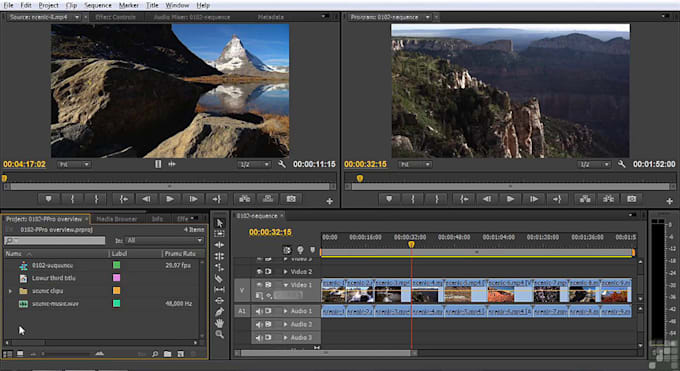Click New Item icon in Project panel

coord(180,354)
